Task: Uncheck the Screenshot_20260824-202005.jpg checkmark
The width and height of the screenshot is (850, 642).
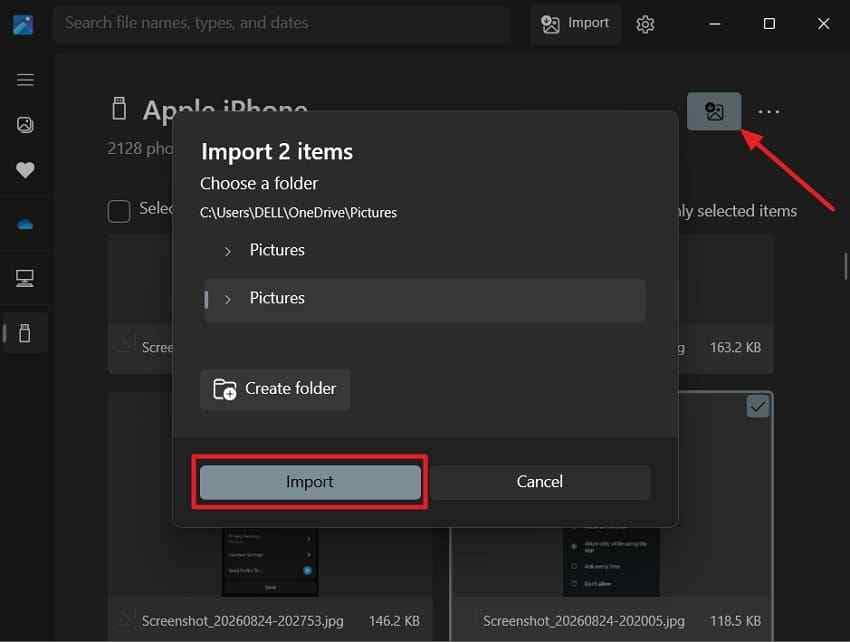Action: point(758,406)
